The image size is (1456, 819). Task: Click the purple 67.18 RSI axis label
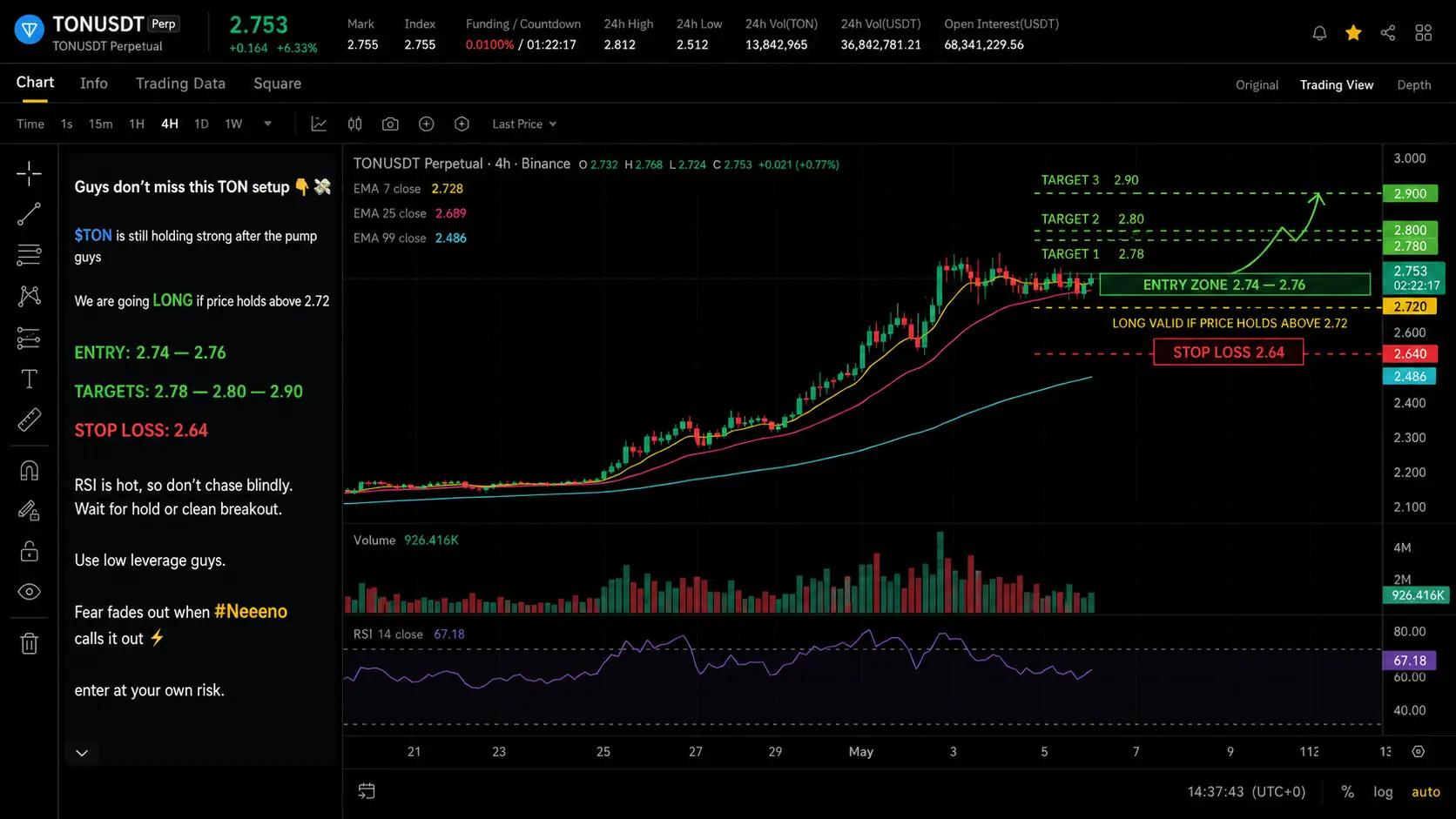click(x=1410, y=661)
